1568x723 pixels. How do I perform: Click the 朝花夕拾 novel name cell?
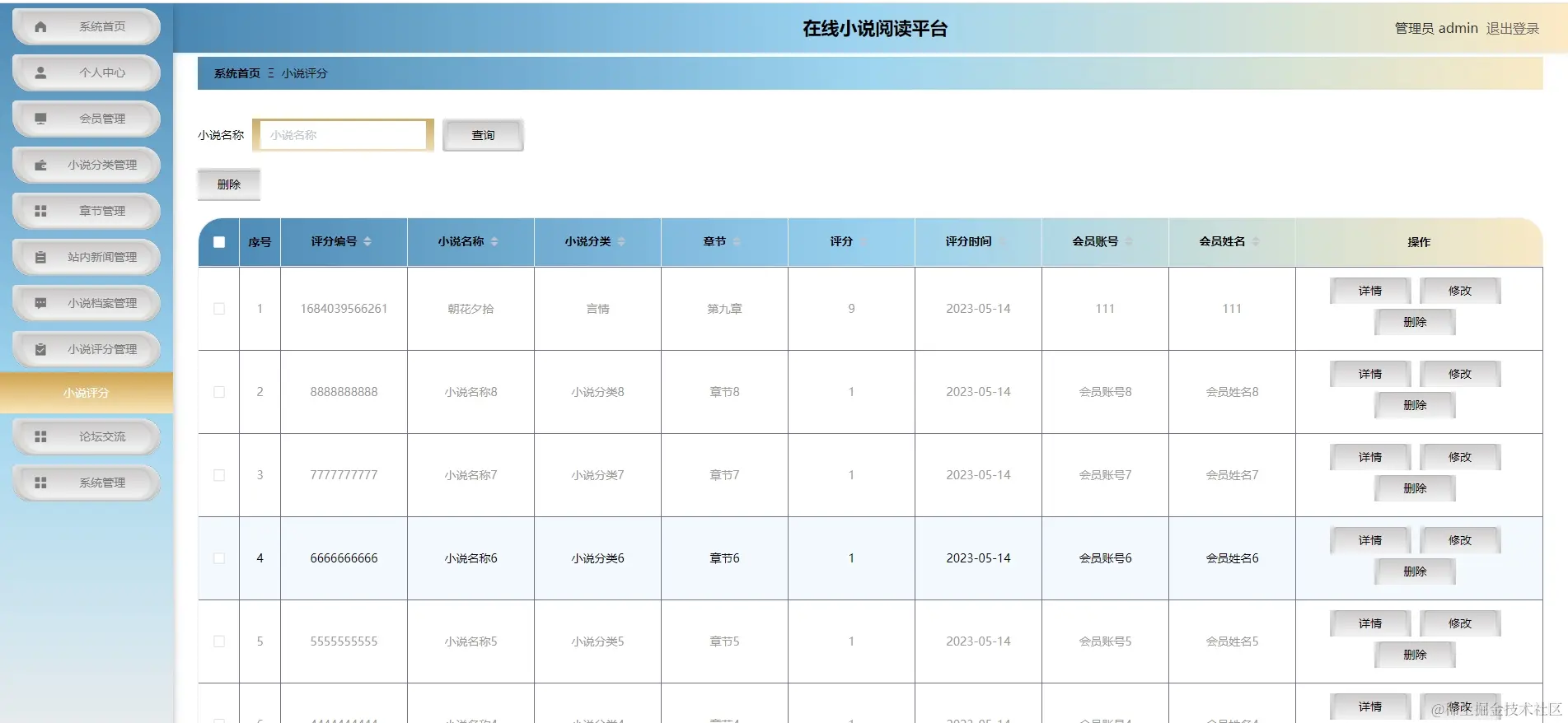pos(470,309)
